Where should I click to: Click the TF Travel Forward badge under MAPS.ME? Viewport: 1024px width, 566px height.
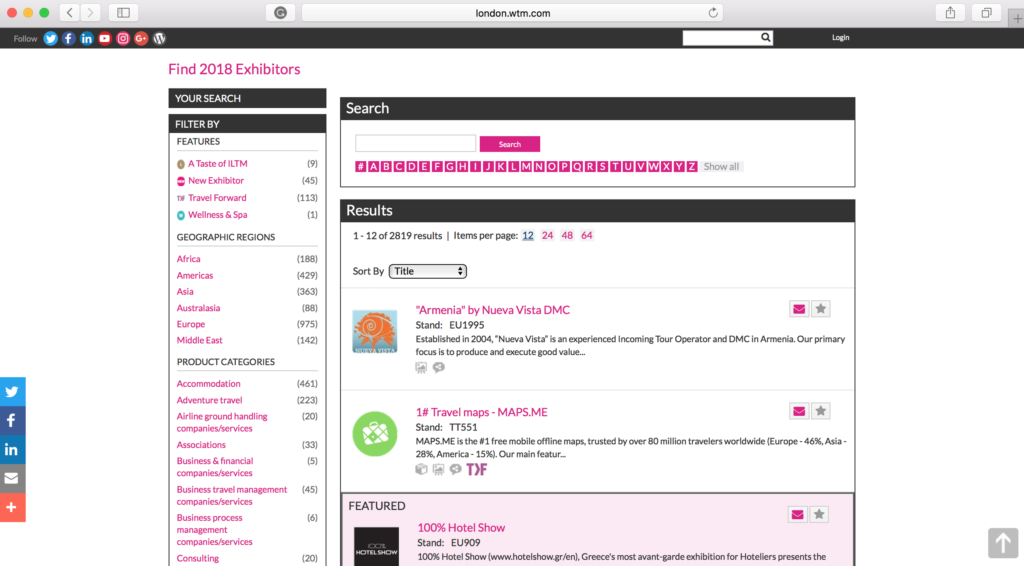pos(477,469)
